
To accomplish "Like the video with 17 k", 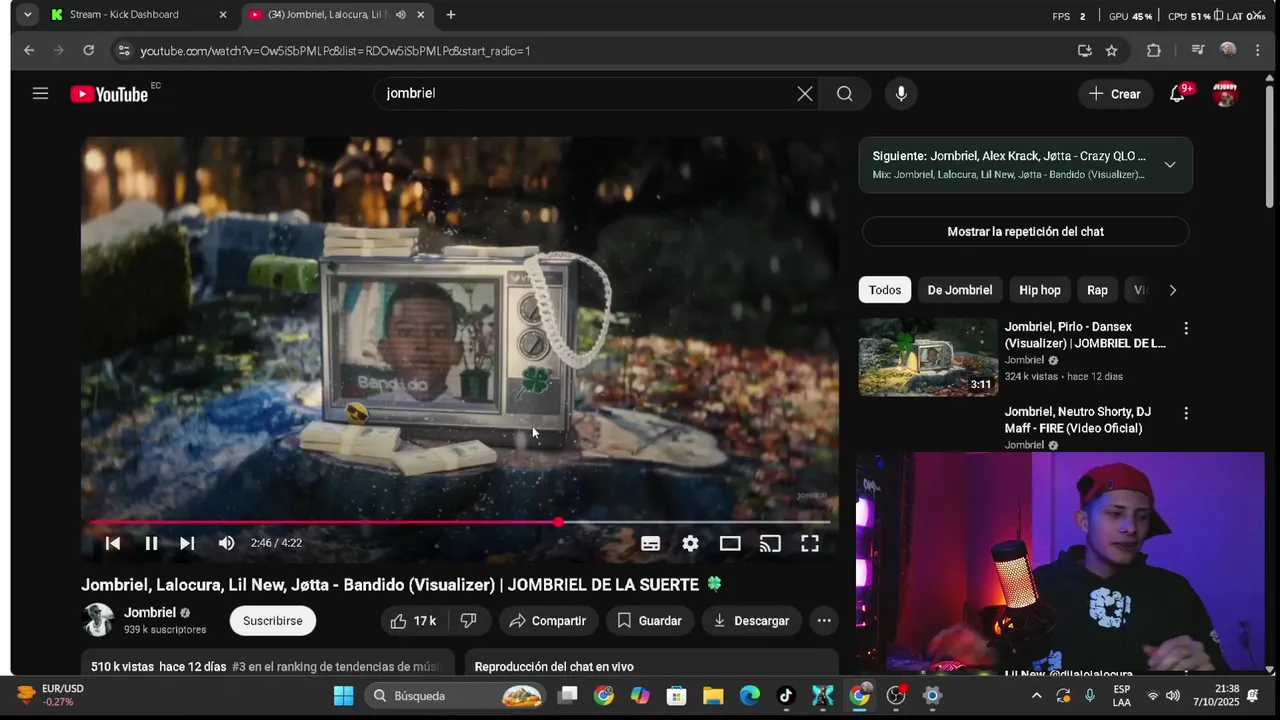I will point(414,621).
